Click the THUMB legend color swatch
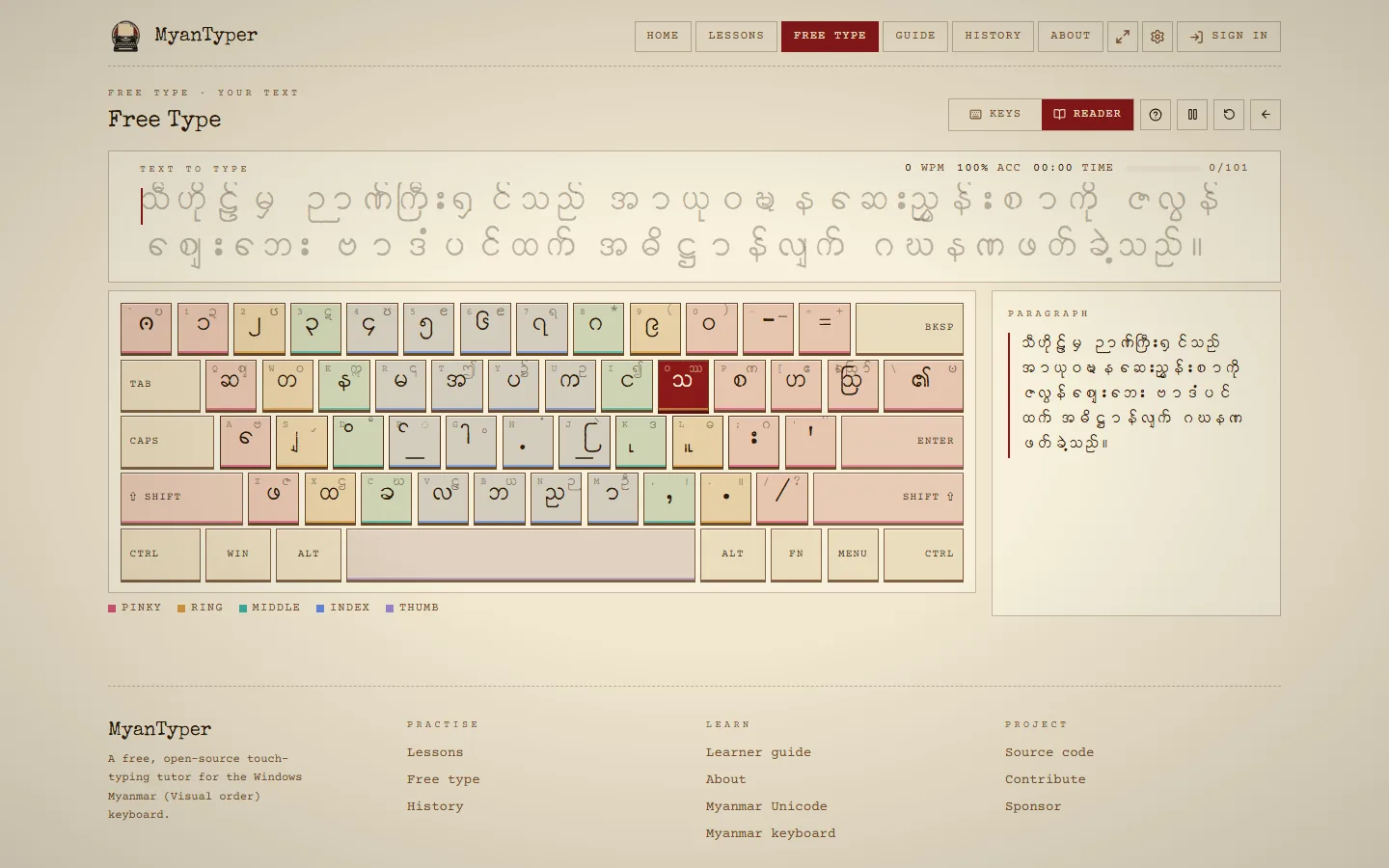This screenshot has width=1389, height=868. point(390,609)
